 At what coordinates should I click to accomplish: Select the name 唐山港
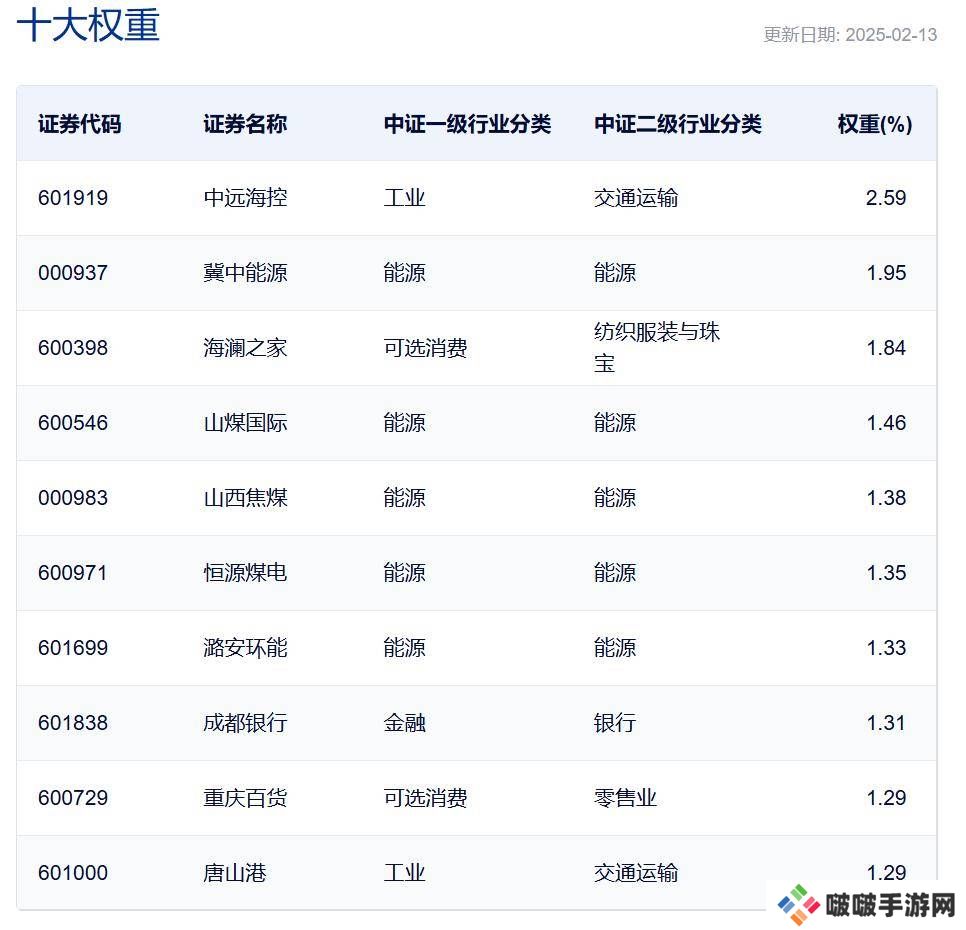coord(235,874)
